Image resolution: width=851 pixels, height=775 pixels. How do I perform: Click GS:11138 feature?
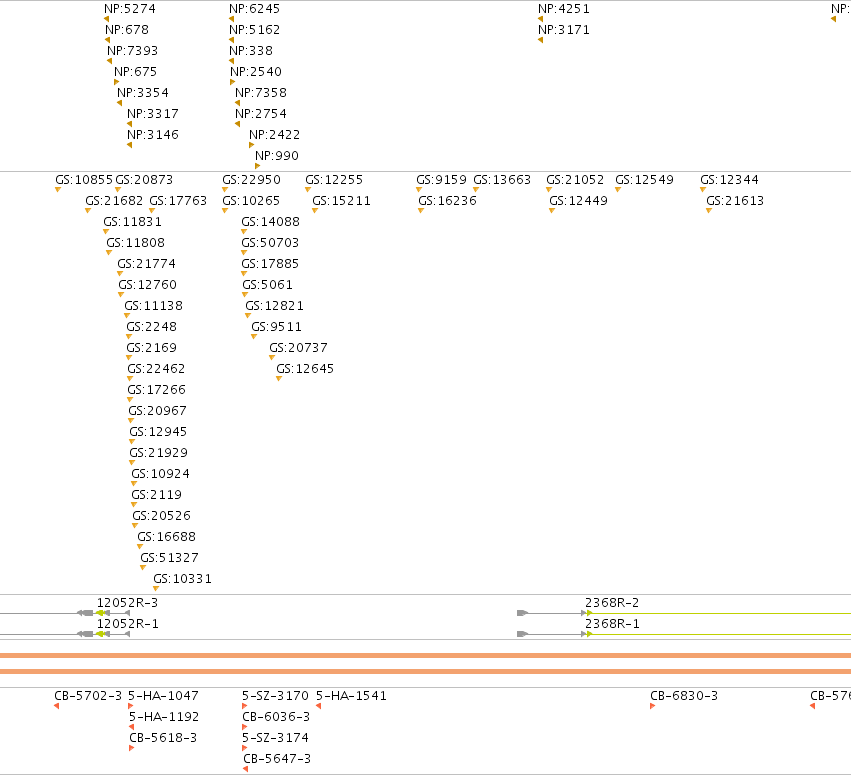click(154, 306)
